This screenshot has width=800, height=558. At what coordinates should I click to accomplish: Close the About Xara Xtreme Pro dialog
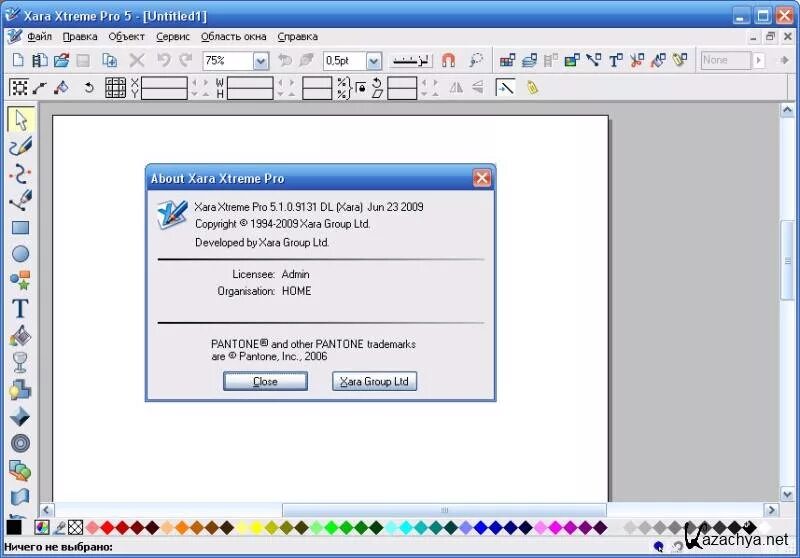482,178
